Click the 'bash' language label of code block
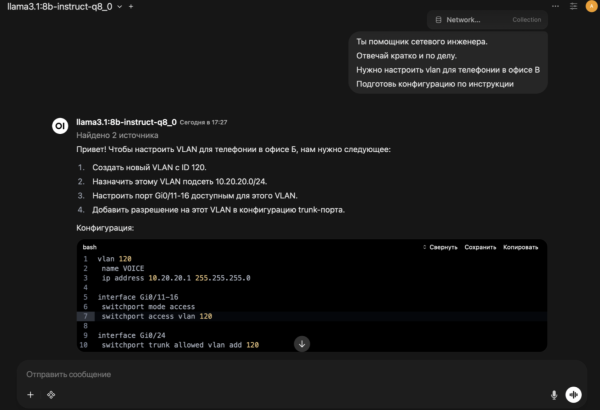Screen dimensions: 600x410 tap(90, 247)
